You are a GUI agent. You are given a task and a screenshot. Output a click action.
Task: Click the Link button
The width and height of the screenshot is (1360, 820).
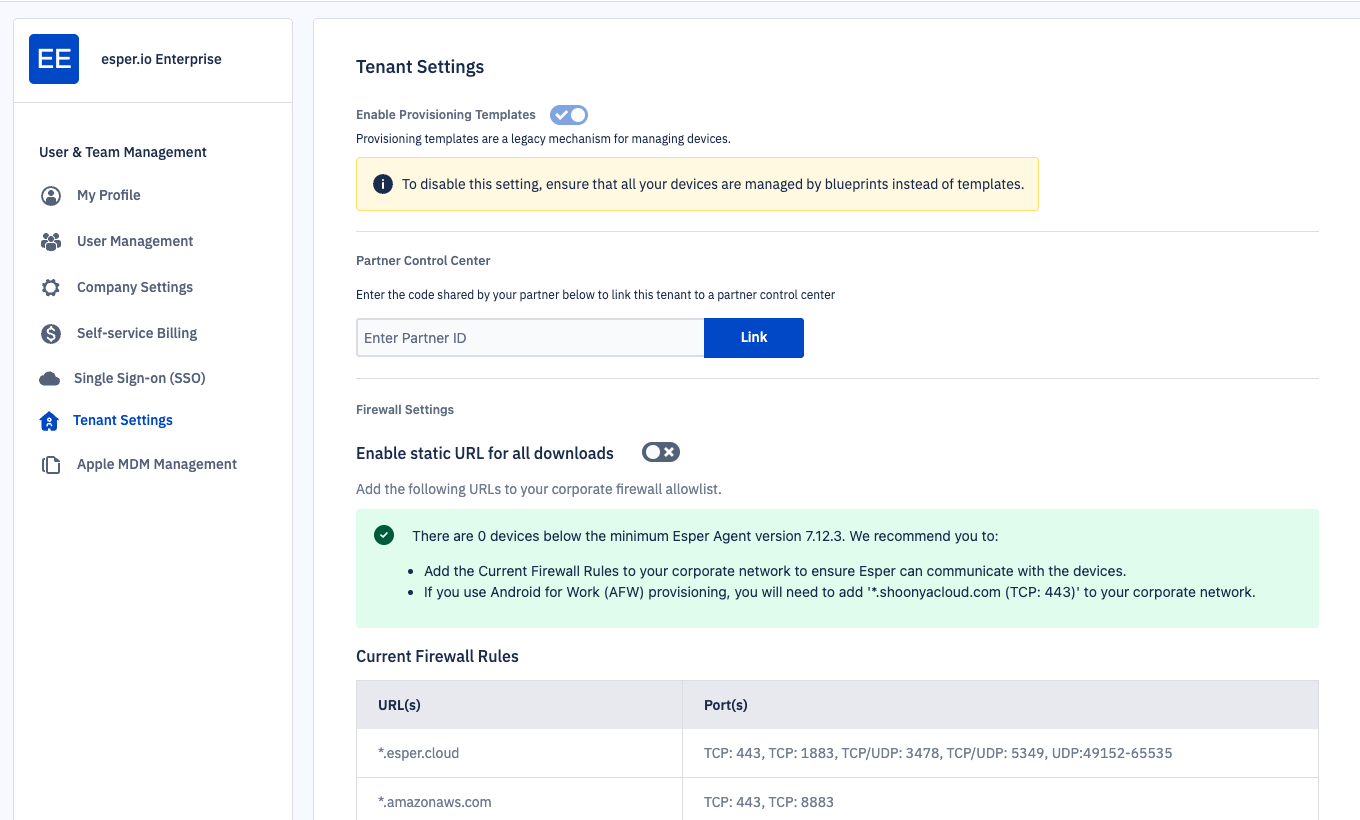[753, 337]
